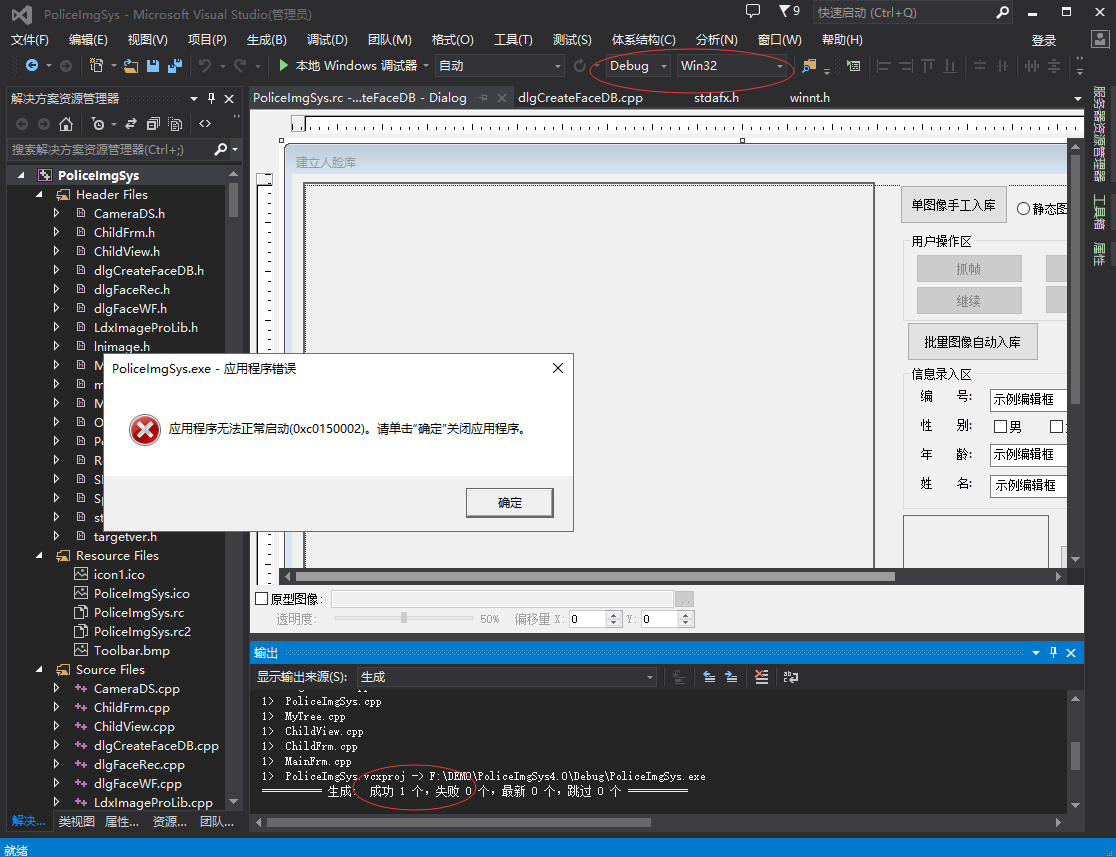
Task: Collapse the Header Files folder
Action: point(39,194)
